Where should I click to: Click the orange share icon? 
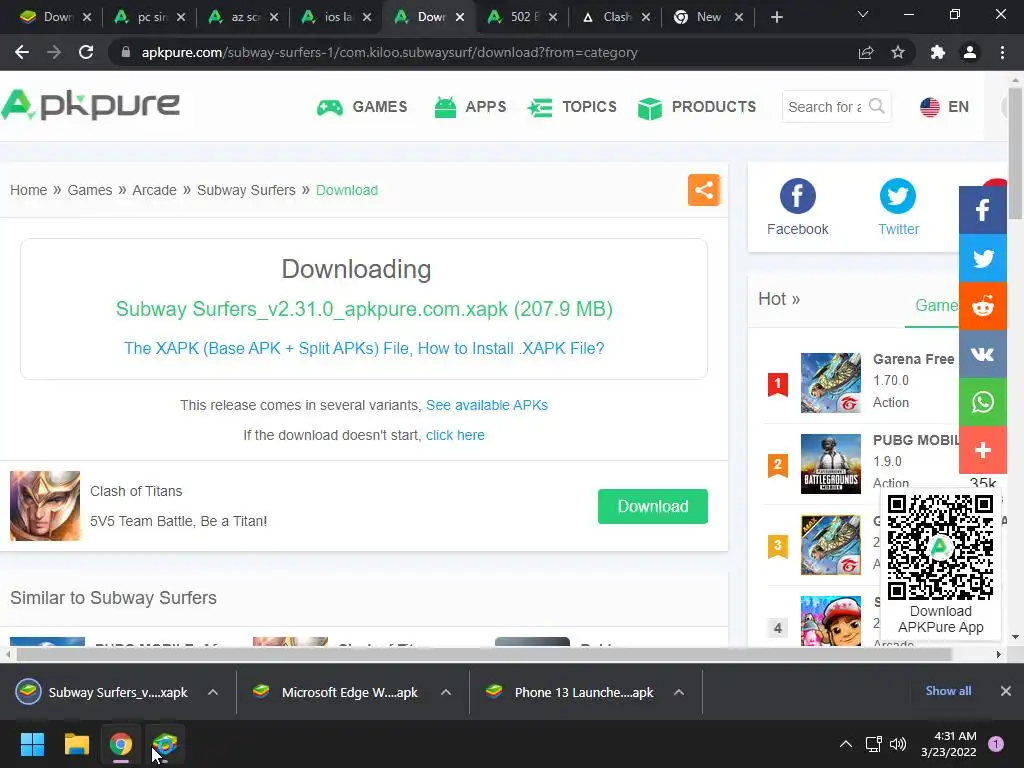click(x=703, y=190)
